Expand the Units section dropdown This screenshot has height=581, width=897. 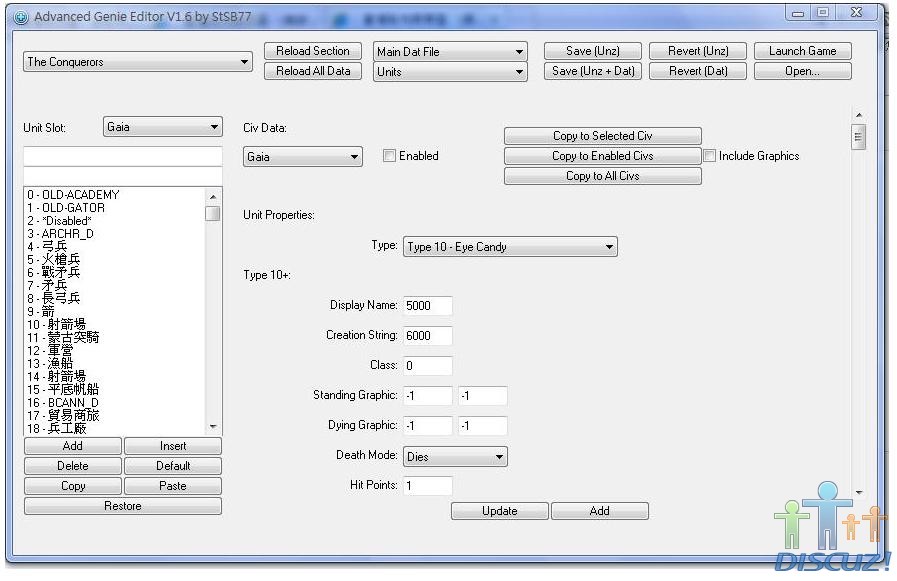point(450,72)
